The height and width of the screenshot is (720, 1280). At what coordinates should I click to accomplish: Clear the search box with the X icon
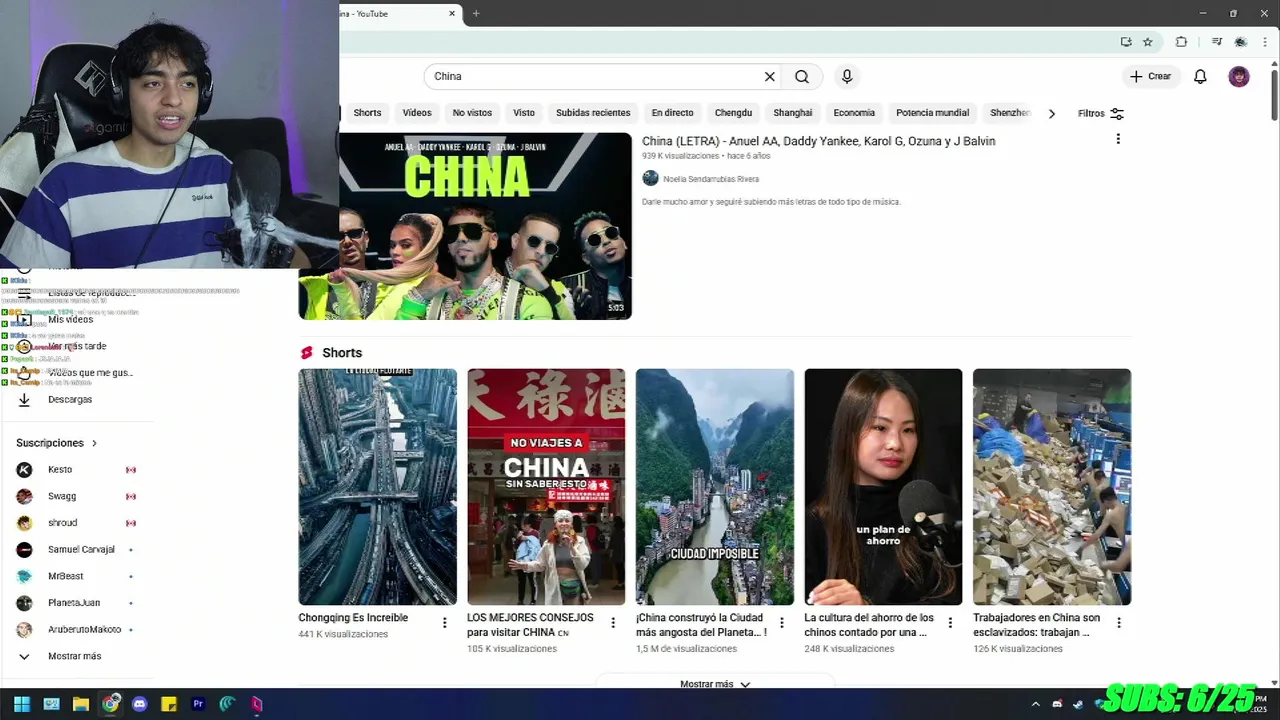(770, 76)
